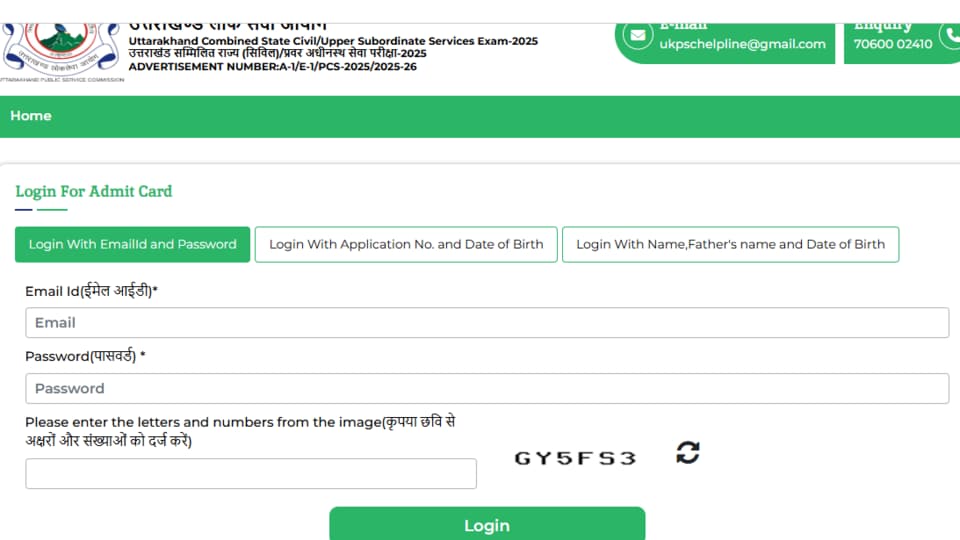Click the captcha instruction text label
Viewport: 960px width, 540px height.
point(240,431)
